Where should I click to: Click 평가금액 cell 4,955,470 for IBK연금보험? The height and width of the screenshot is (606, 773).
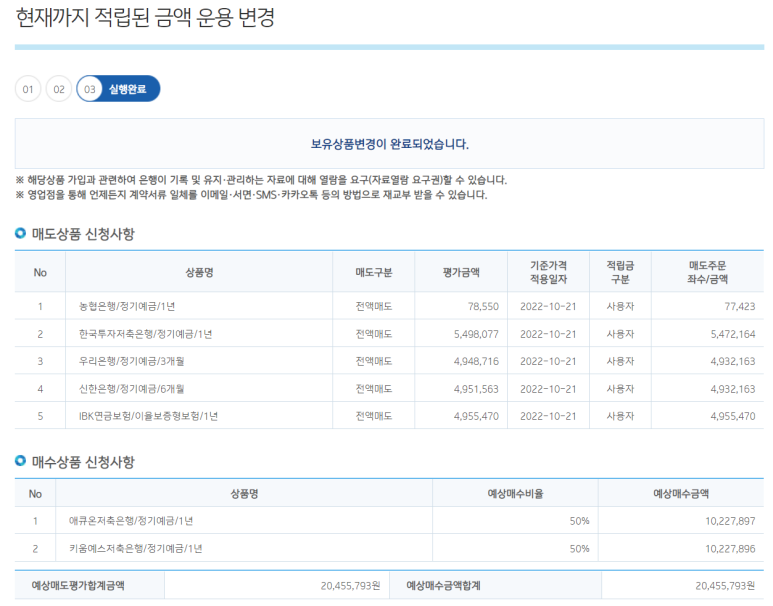pos(476,416)
